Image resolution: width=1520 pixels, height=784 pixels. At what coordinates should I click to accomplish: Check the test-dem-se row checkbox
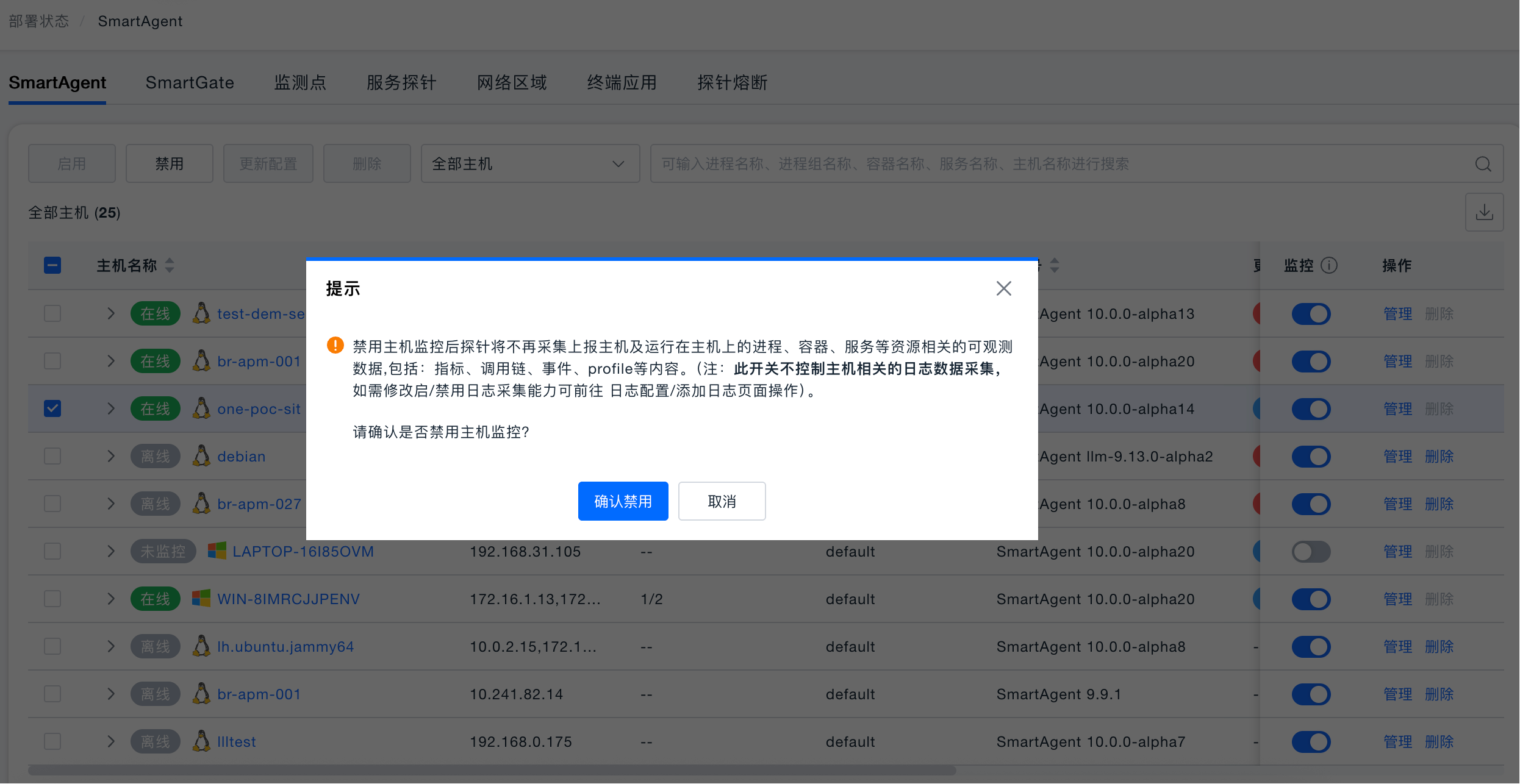52,313
